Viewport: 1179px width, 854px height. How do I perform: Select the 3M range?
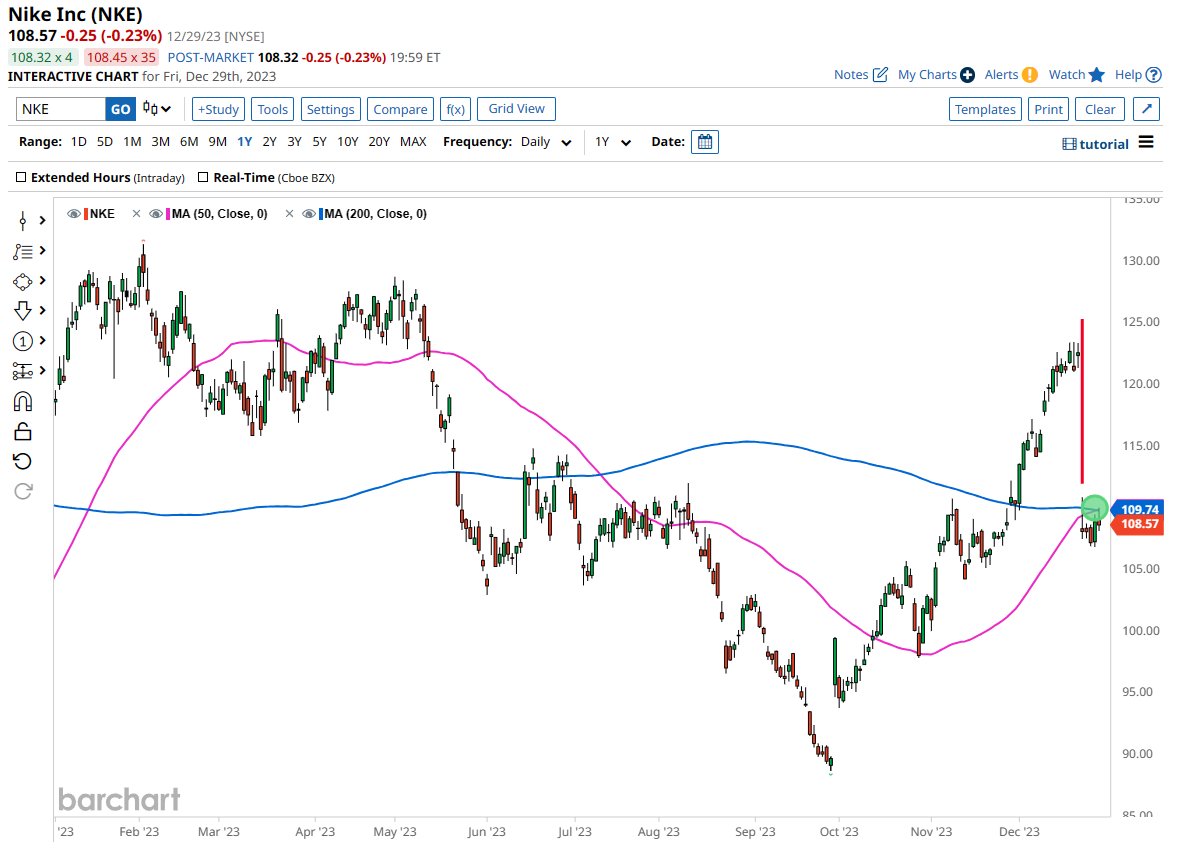[160, 141]
